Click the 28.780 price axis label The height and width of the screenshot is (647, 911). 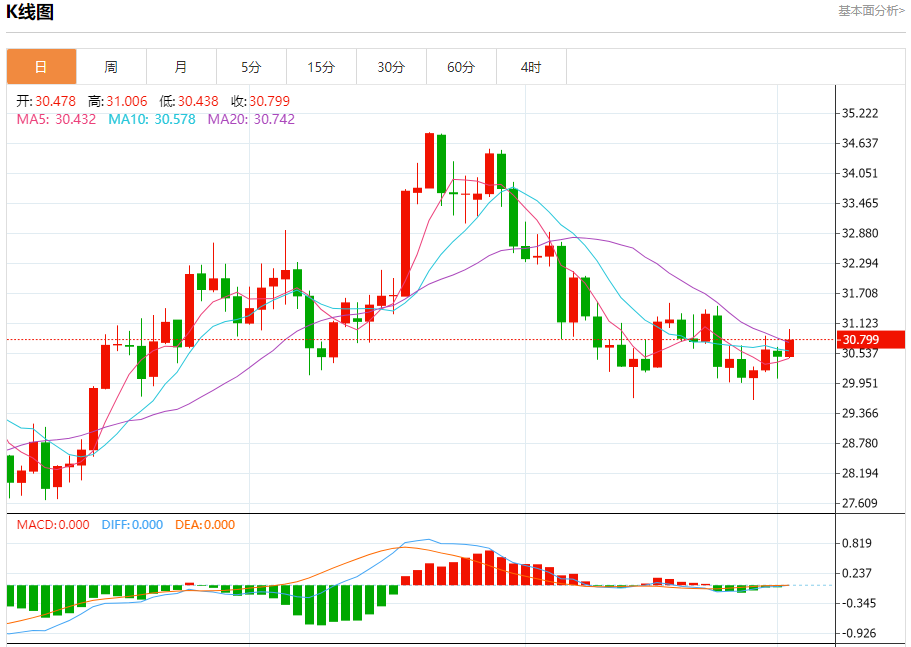tap(860, 443)
